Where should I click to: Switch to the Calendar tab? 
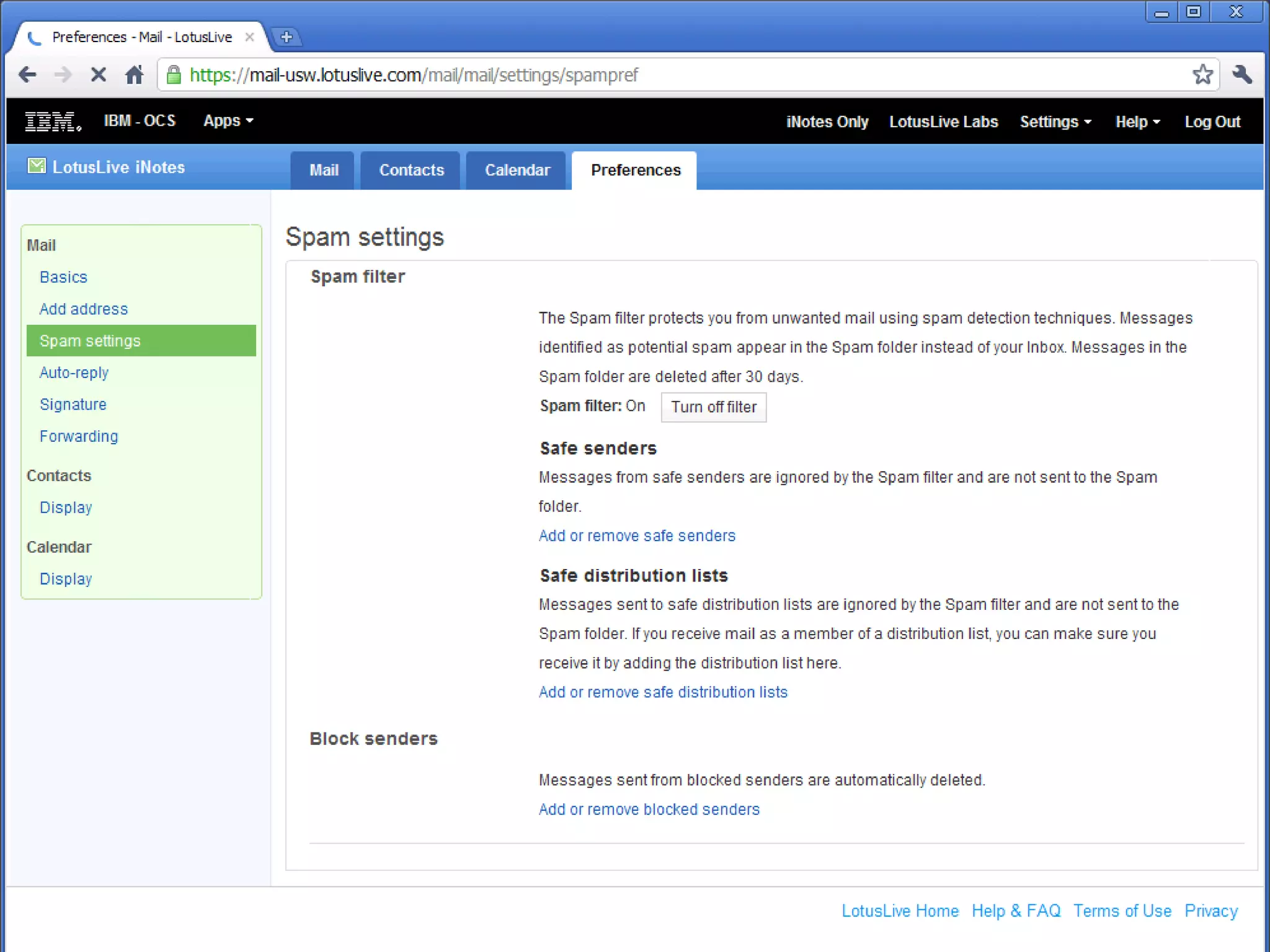pos(517,170)
